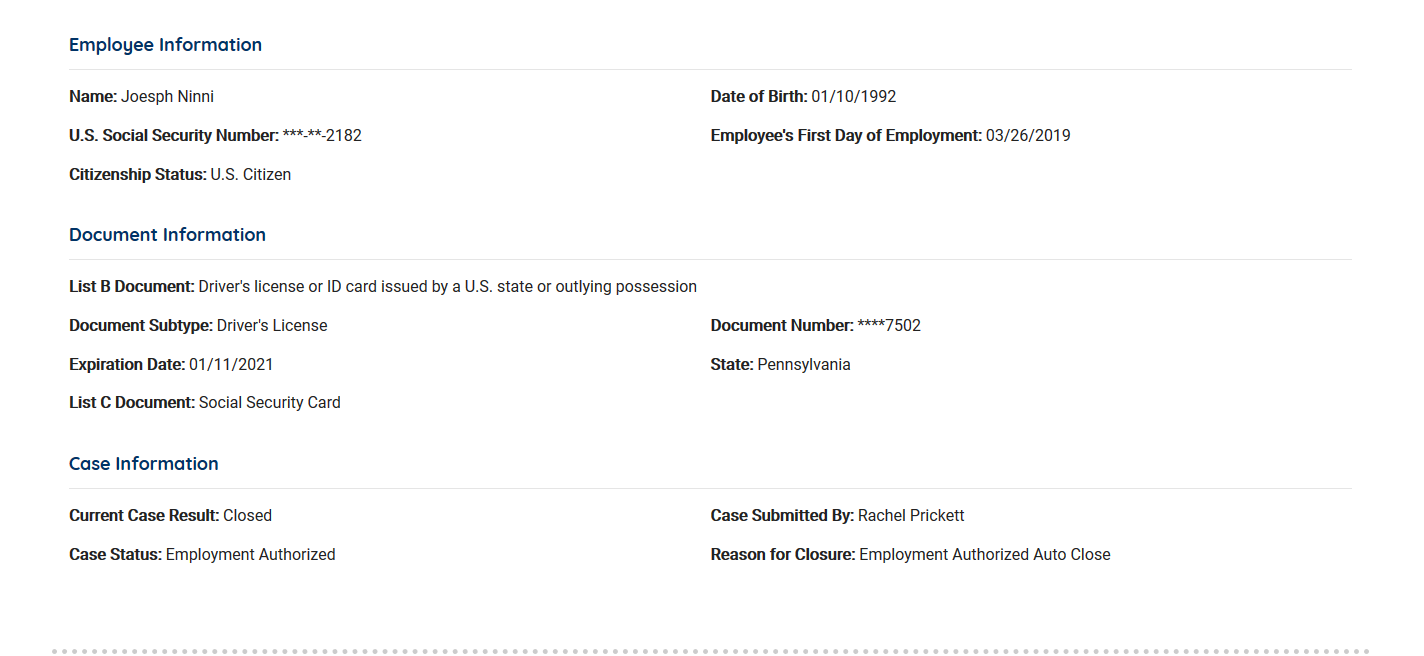1424x656 pixels.
Task: Click the List C Document Social Security Card
Action: click(269, 403)
